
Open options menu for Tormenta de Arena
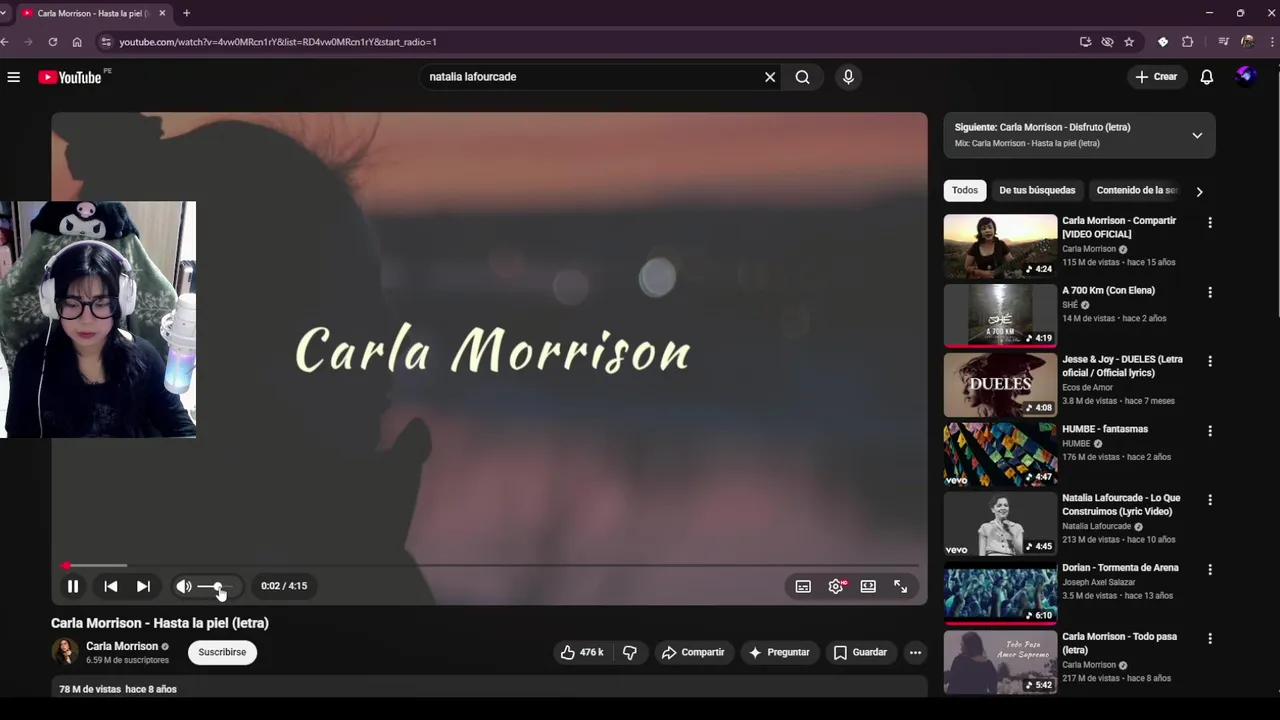pos(1210,569)
